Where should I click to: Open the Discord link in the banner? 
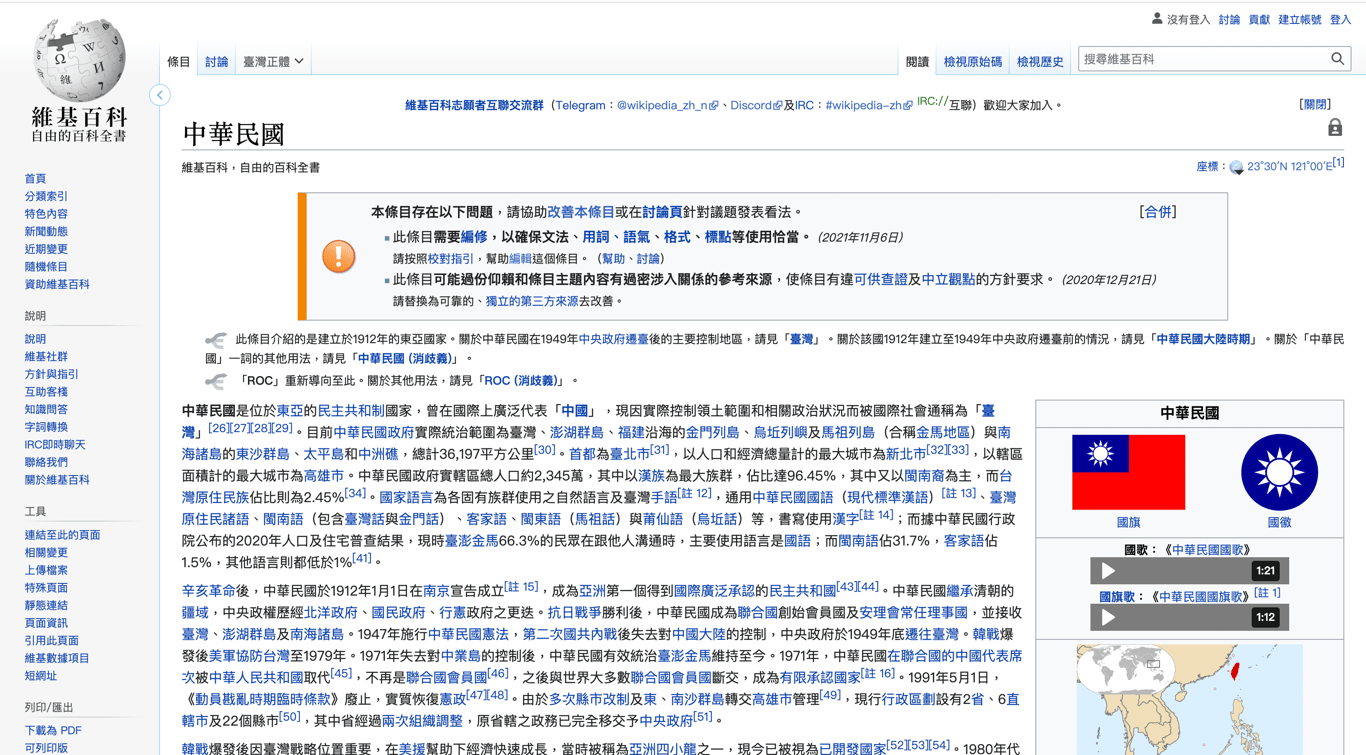click(756, 105)
